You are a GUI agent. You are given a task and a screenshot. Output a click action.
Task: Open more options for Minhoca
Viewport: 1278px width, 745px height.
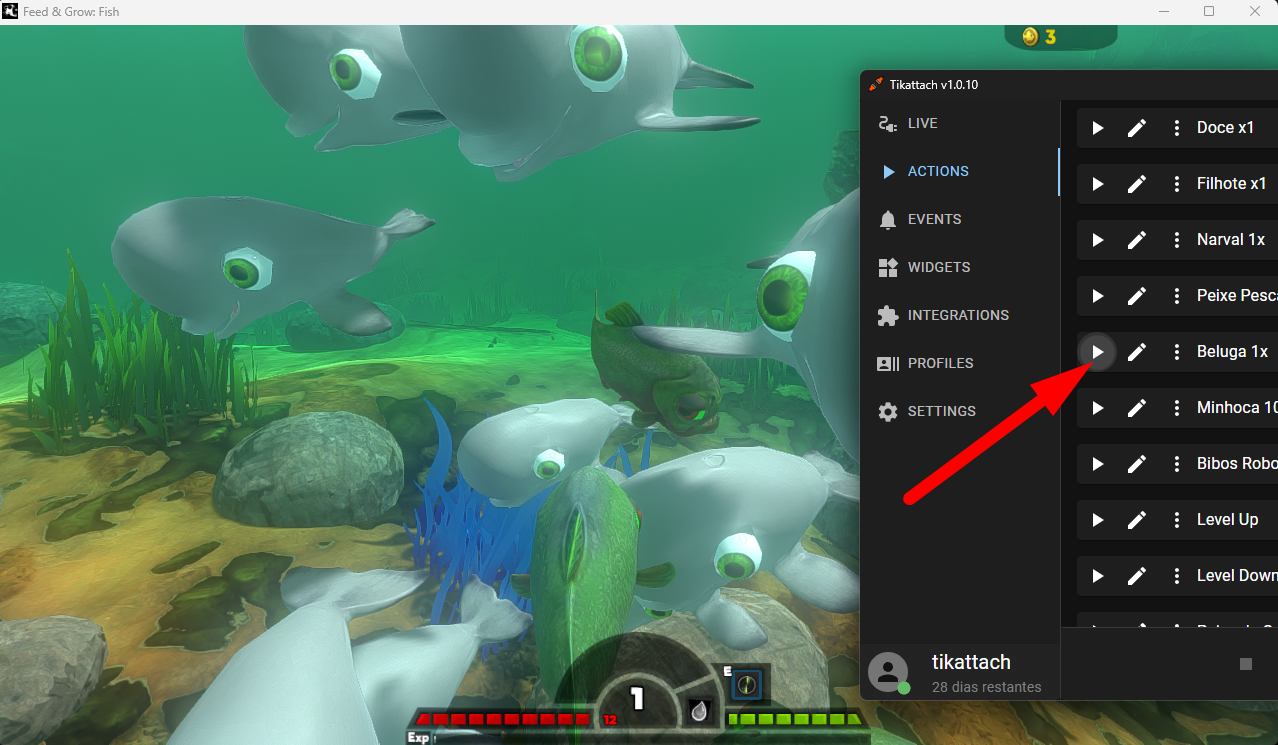1177,408
